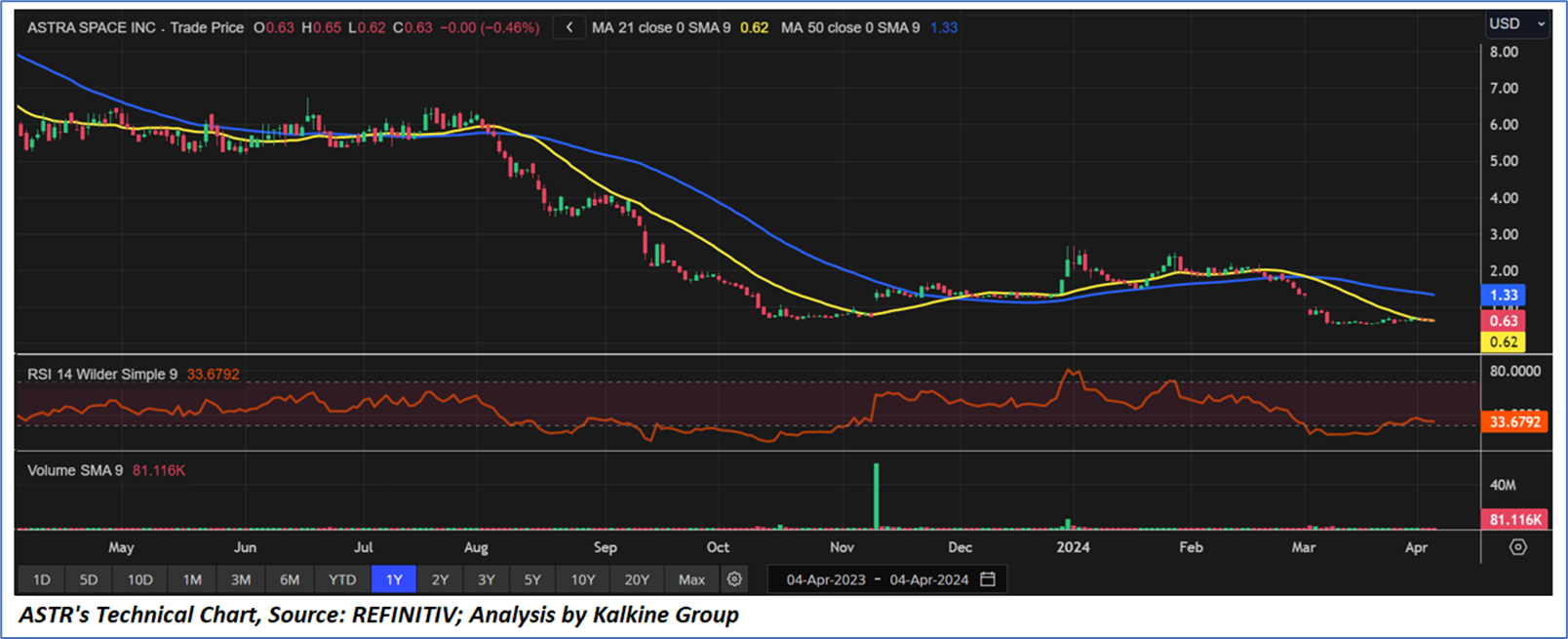
Task: Click the calendar icon beside date range
Action: (x=988, y=579)
